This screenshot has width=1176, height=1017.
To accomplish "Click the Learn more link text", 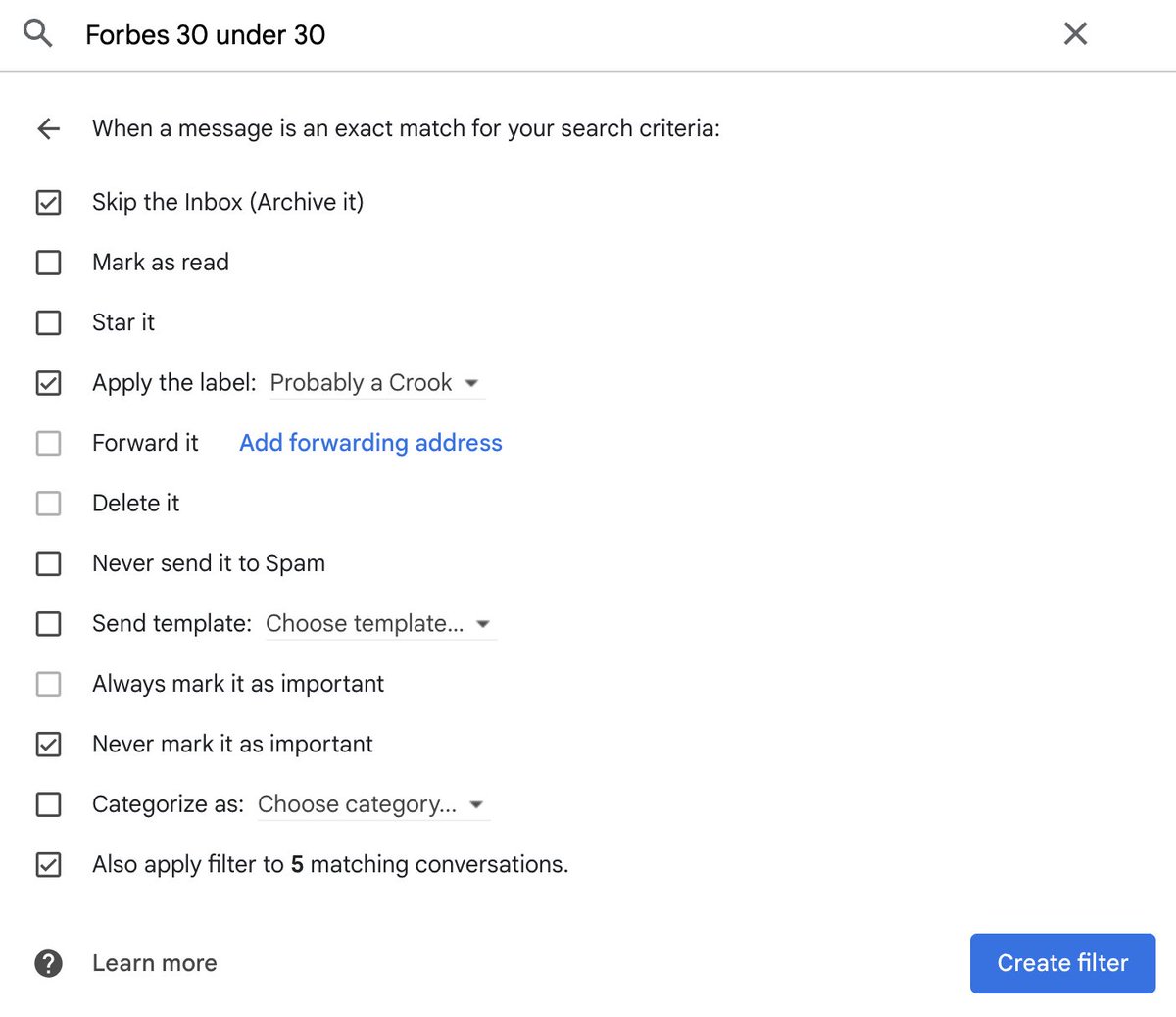I will click(155, 963).
